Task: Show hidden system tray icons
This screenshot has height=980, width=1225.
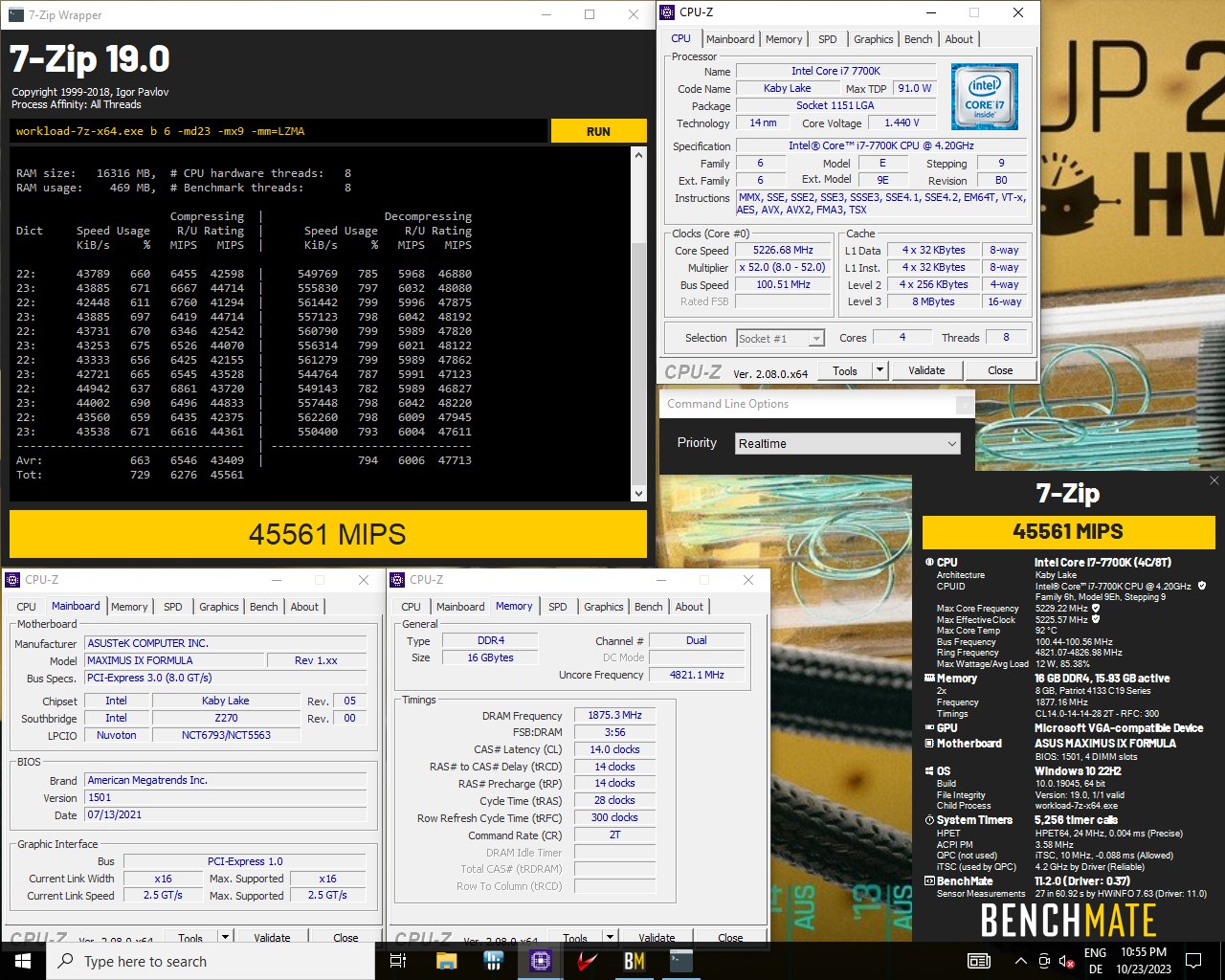Action: tap(1020, 961)
